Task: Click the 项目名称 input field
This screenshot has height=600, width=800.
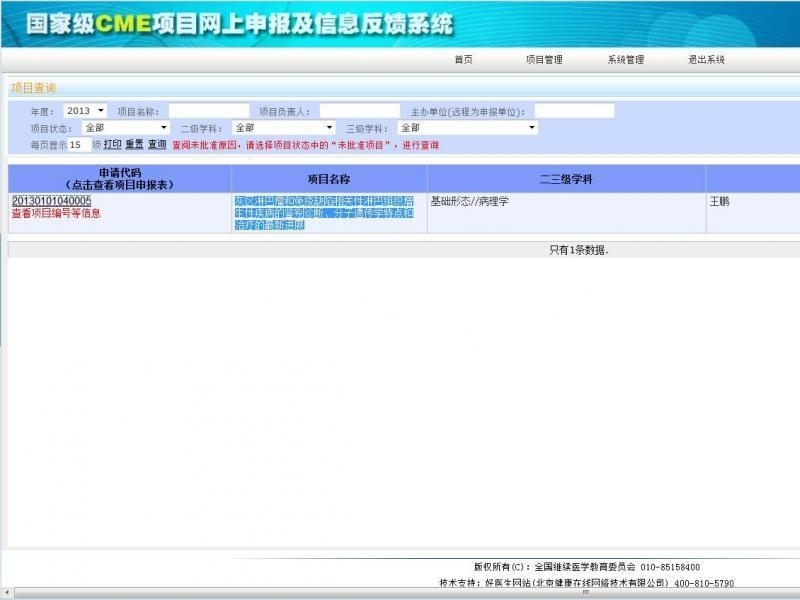Action: tap(208, 111)
